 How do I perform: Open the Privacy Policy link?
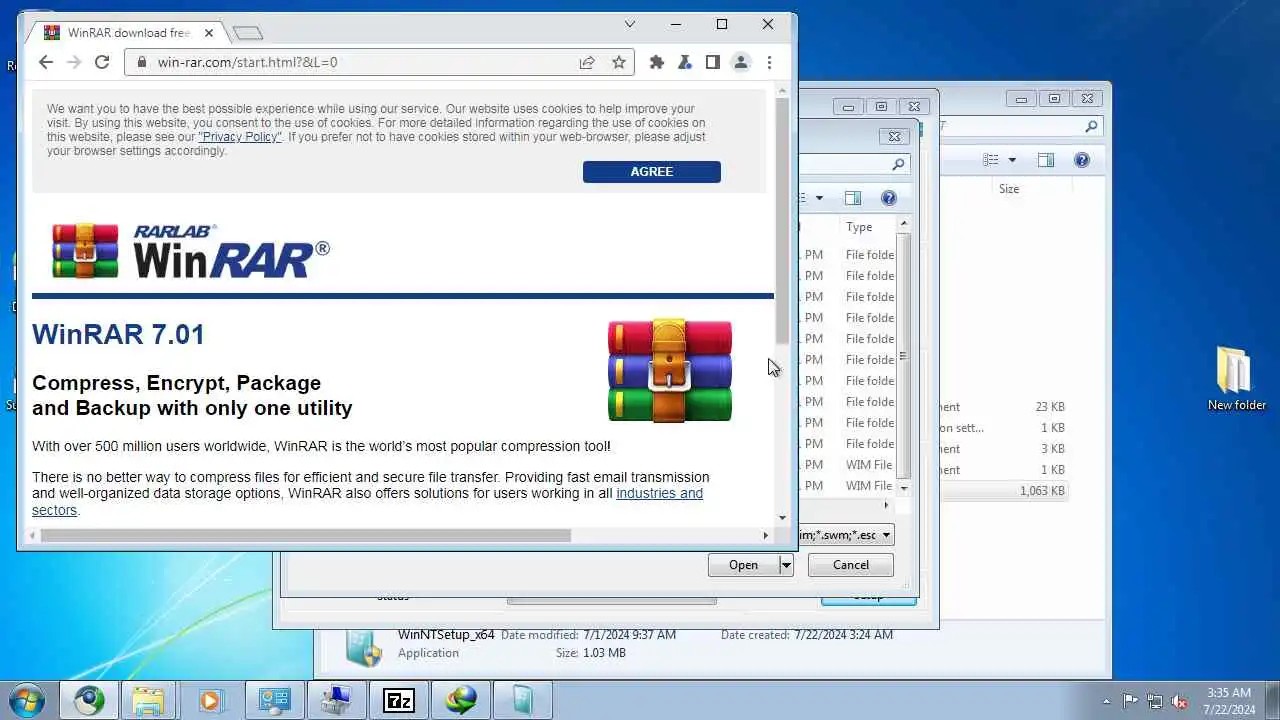point(240,137)
